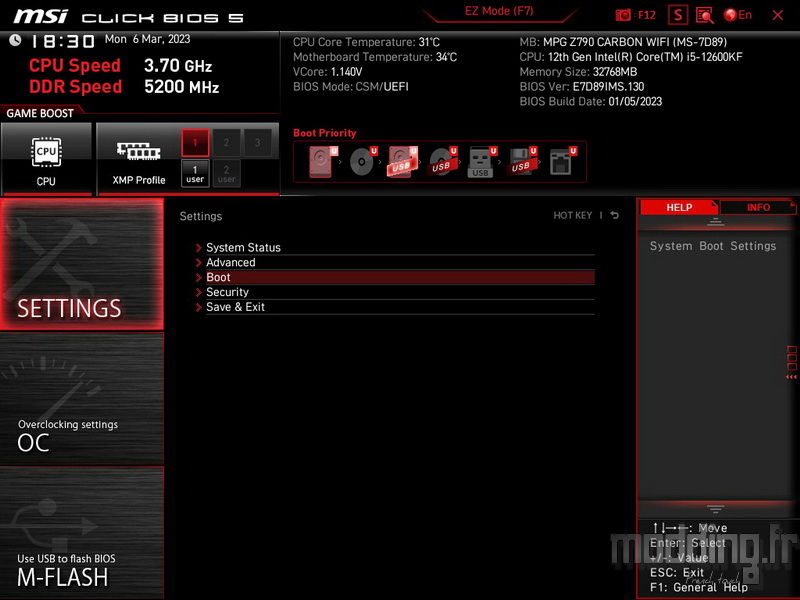Viewport: 800px width, 600px height.
Task: Select the network boot device icon
Action: (x=562, y=162)
